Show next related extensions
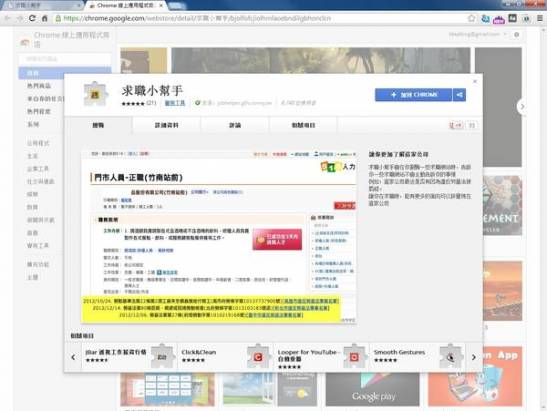The image size is (547, 411). (x=473, y=357)
